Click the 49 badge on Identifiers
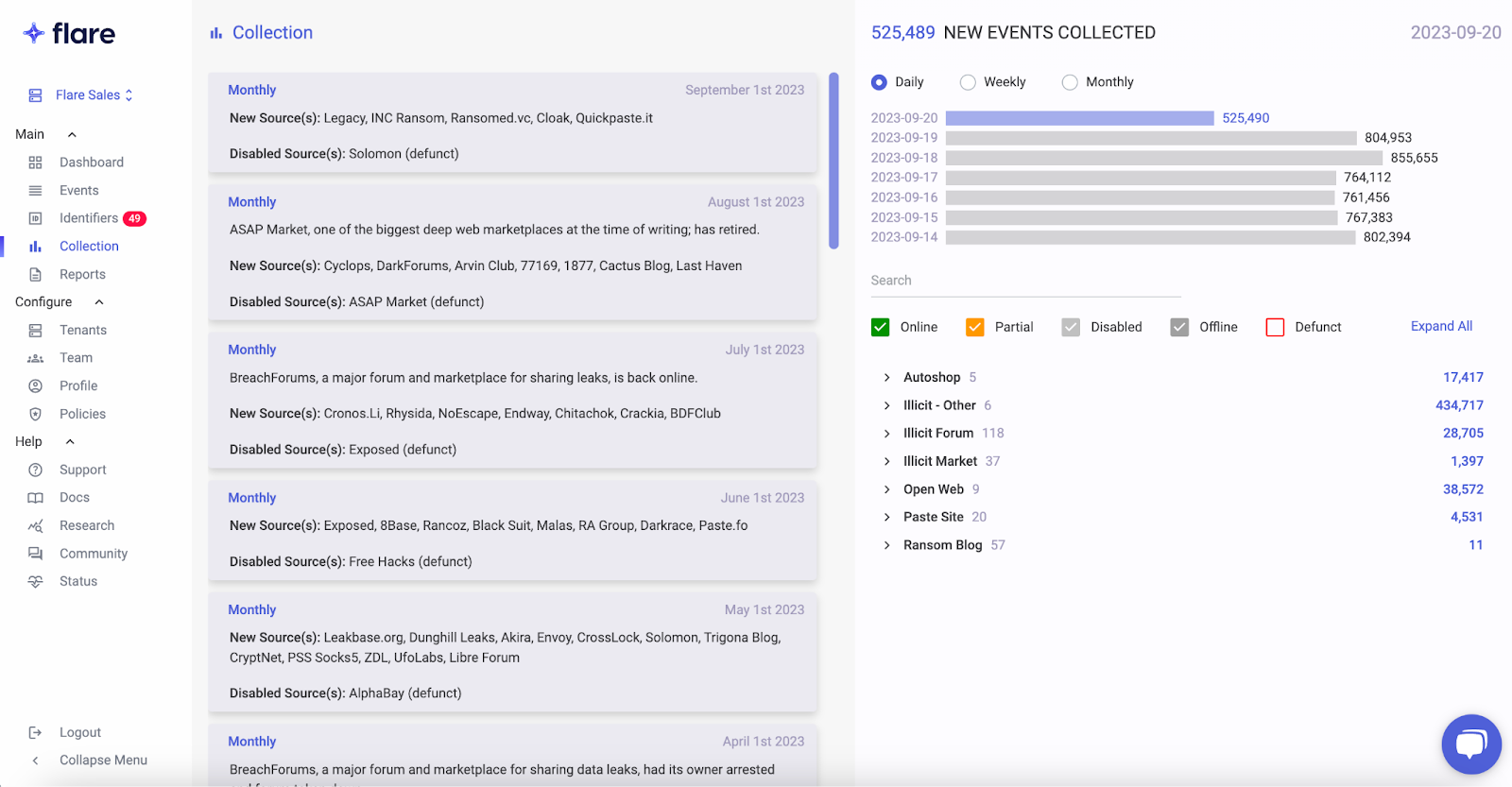 [134, 218]
